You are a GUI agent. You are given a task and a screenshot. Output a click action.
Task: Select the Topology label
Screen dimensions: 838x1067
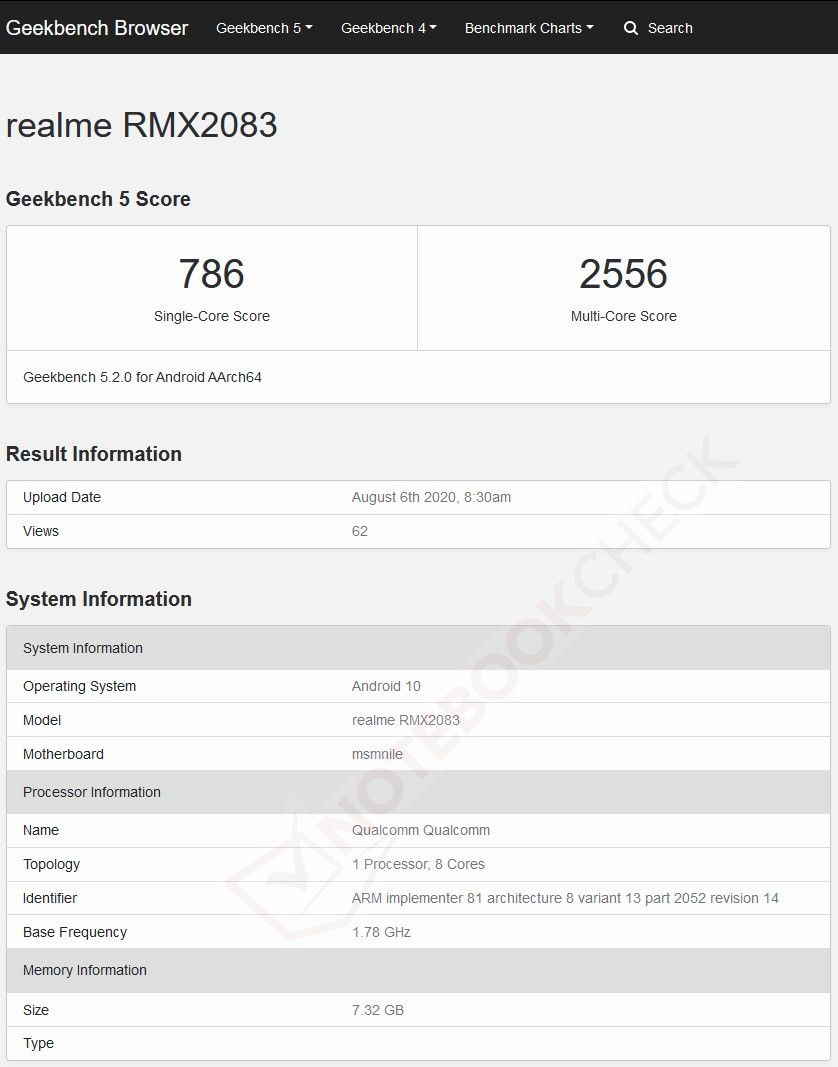pyautogui.click(x=52, y=864)
